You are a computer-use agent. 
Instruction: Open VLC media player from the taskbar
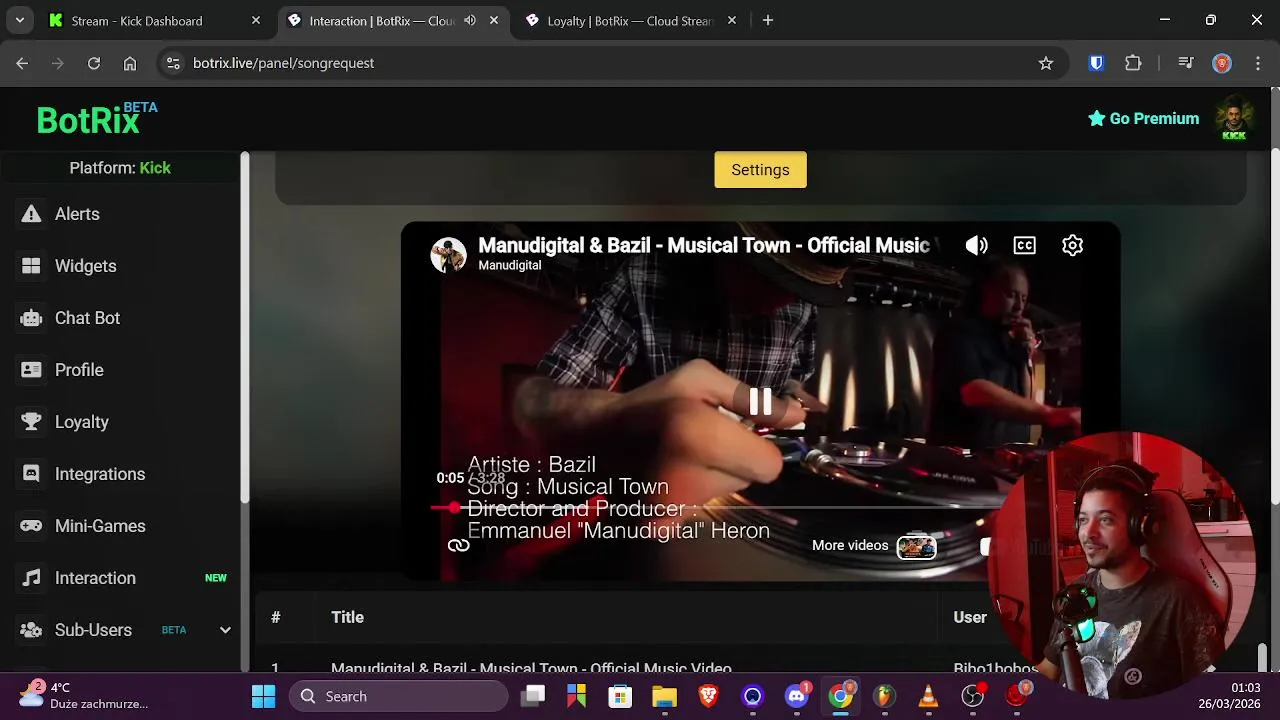929,696
